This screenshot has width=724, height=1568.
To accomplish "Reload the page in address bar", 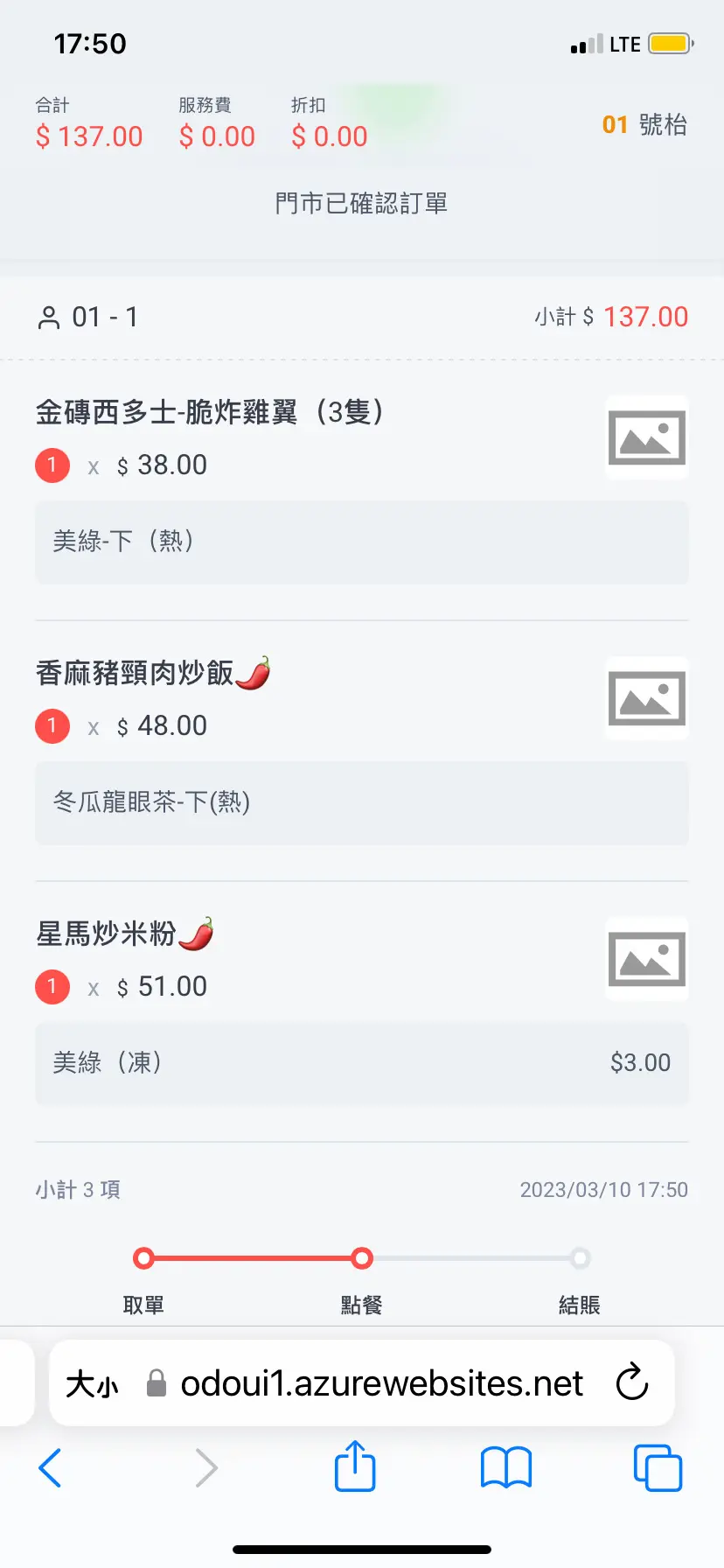I will point(631,1383).
